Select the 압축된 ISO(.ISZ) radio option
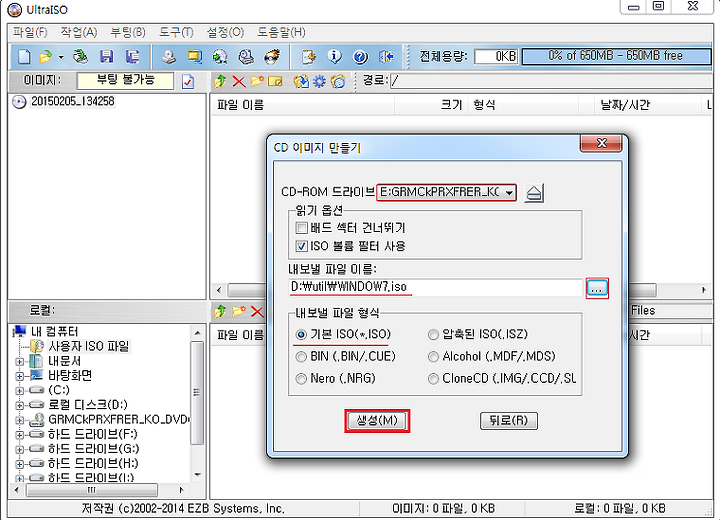720x520 pixels. click(433, 334)
